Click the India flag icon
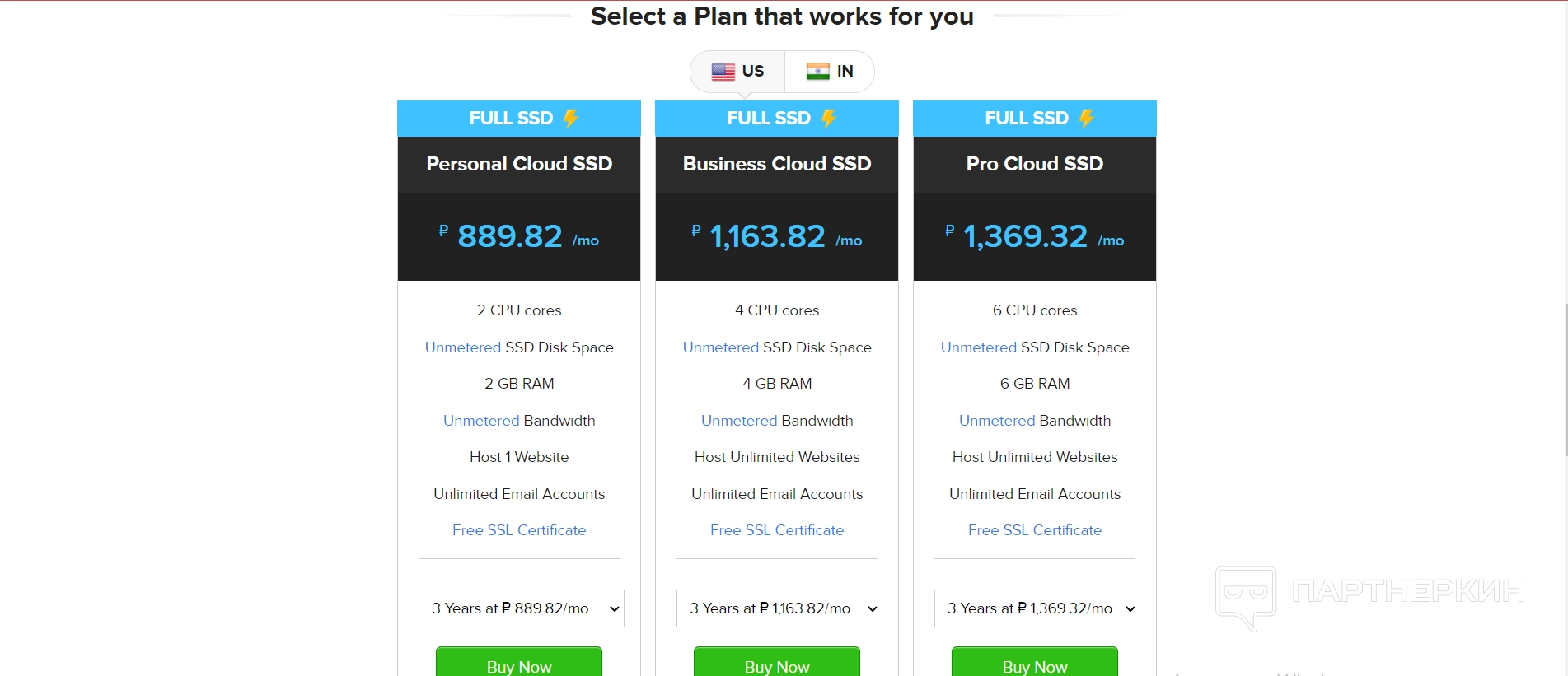The width and height of the screenshot is (1568, 676). click(817, 72)
